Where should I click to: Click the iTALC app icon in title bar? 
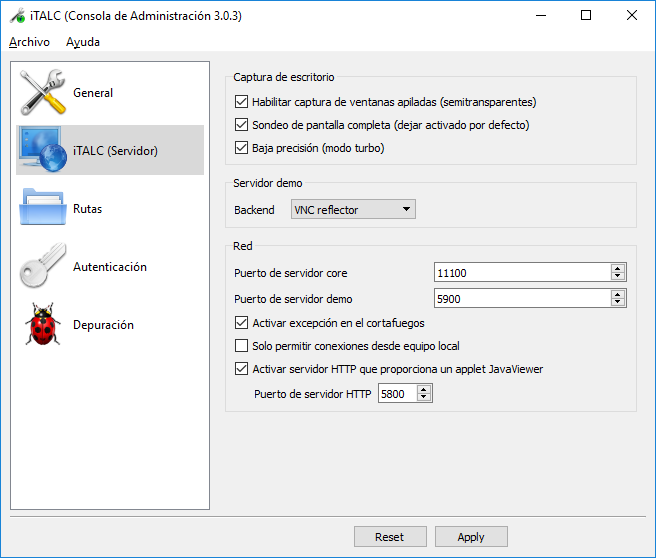click(x=17, y=16)
